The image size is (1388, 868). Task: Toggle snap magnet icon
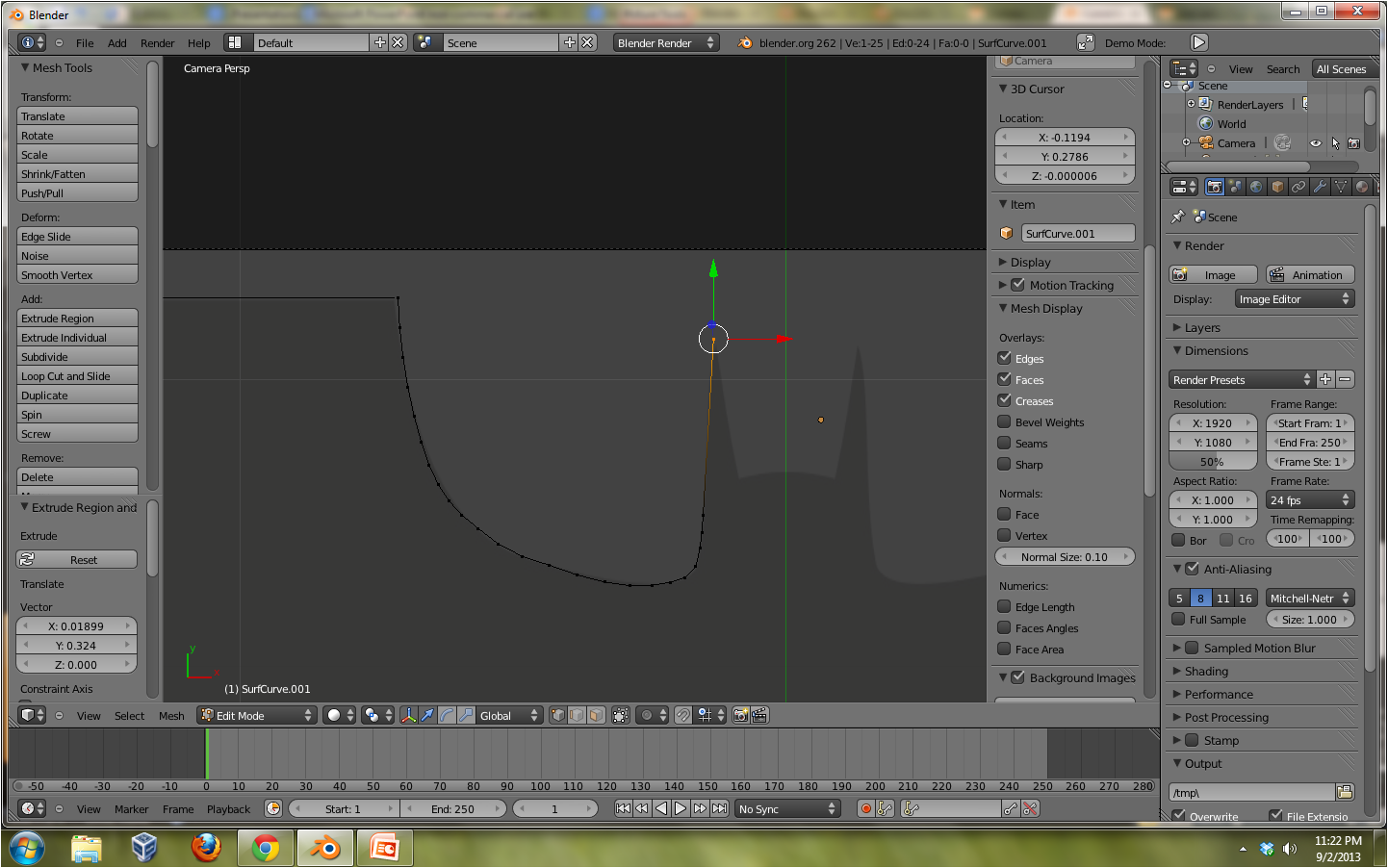coord(682,715)
